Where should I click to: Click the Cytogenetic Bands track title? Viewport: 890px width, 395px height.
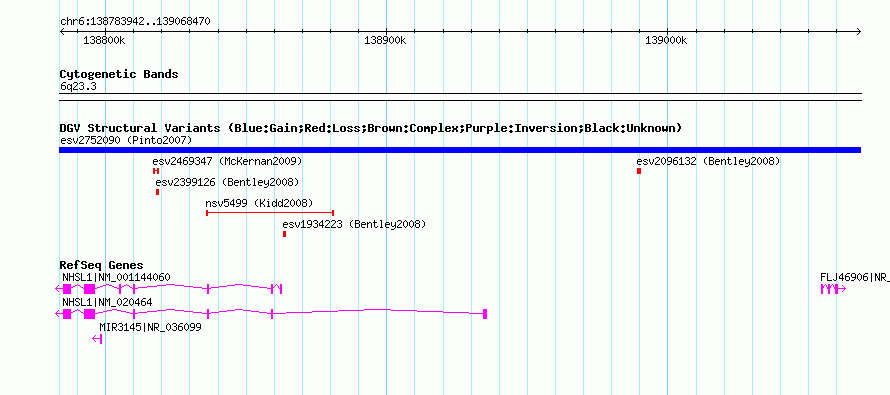(119, 74)
